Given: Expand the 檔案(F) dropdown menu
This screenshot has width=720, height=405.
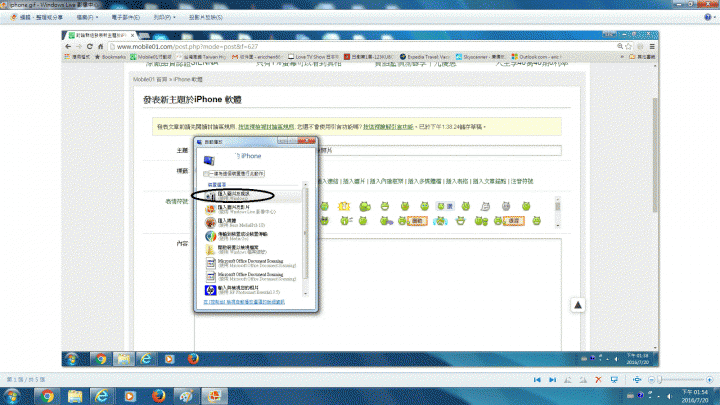Looking at the screenshot, I should pyautogui.click(x=87, y=17).
